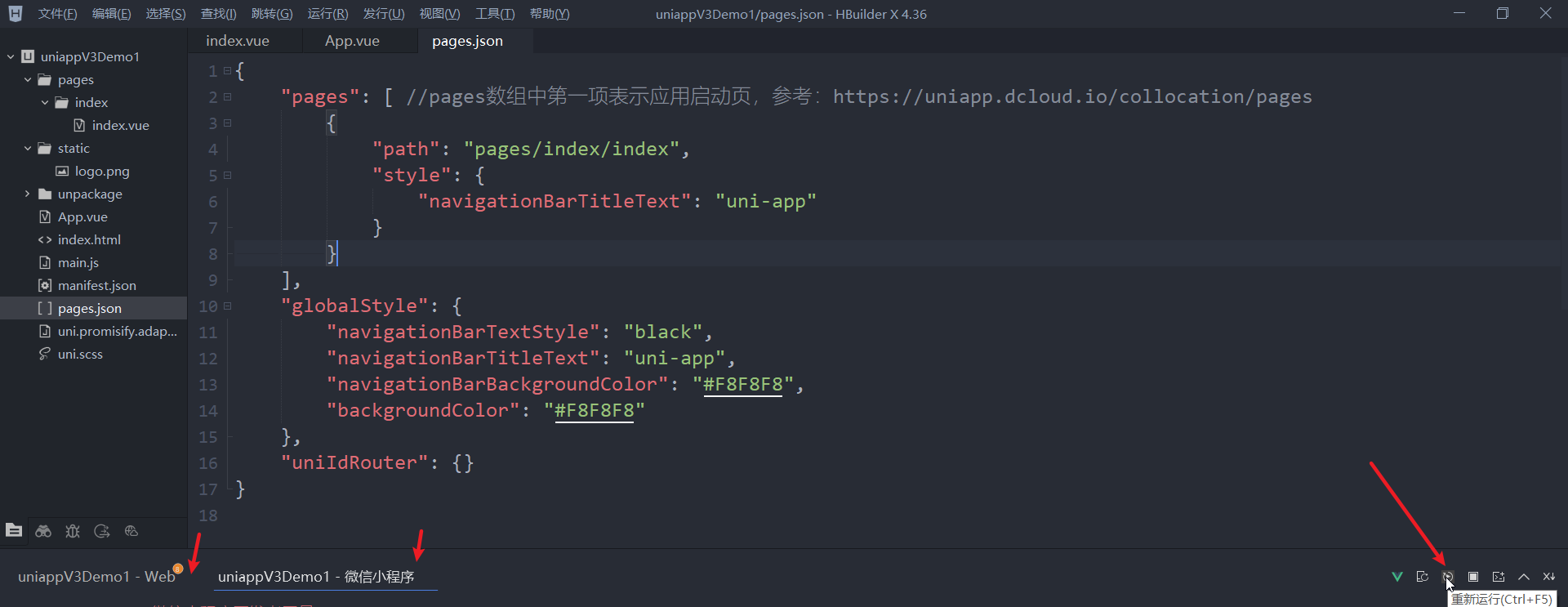Open the 选择(S) menu
Viewport: 1568px width, 607px height.
coord(166,14)
